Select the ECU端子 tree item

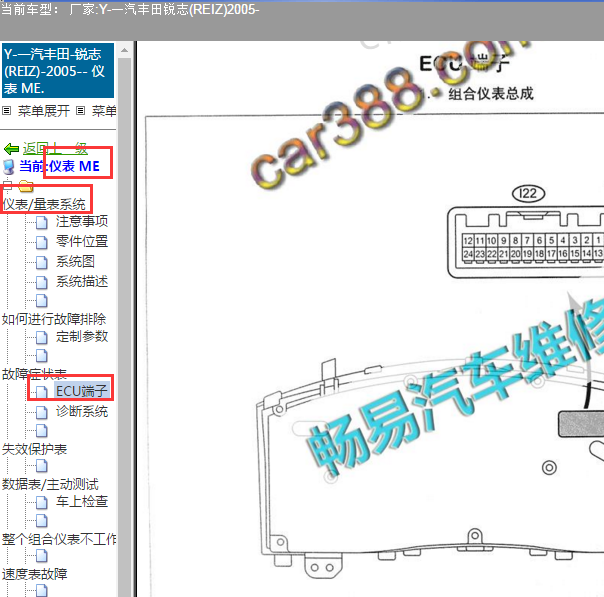tap(82, 391)
